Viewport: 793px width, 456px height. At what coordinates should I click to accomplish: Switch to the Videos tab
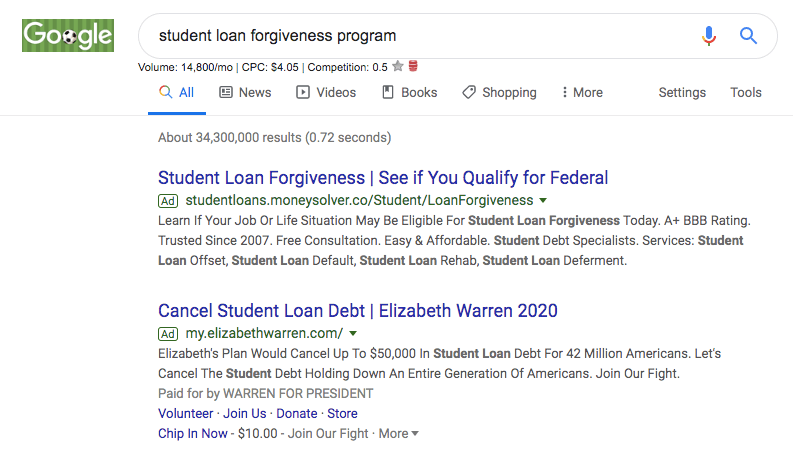(326, 92)
